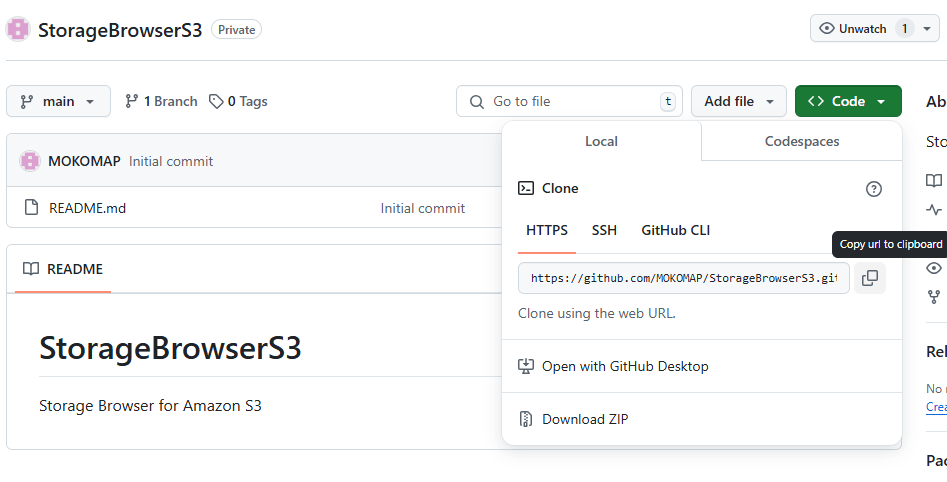Open the Initial commit link in README.md row
The image size is (947, 482).
423,208
